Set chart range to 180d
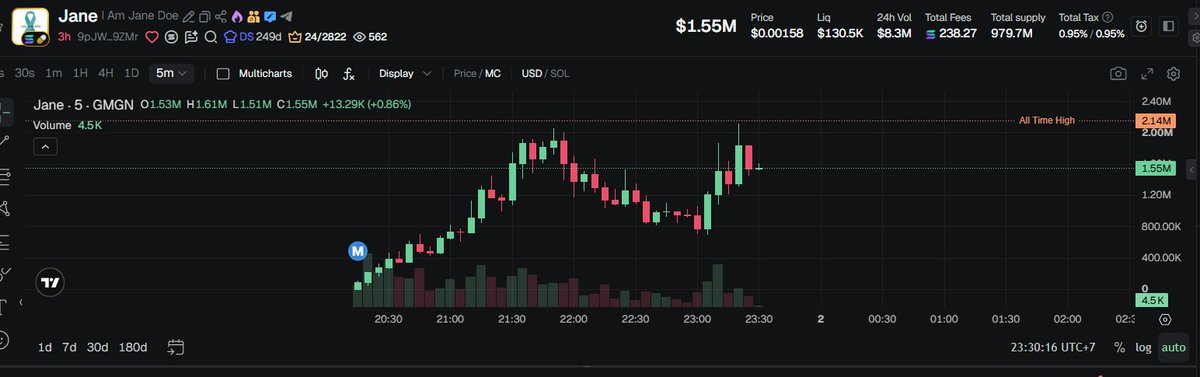This screenshot has width=1200, height=377. (132, 347)
